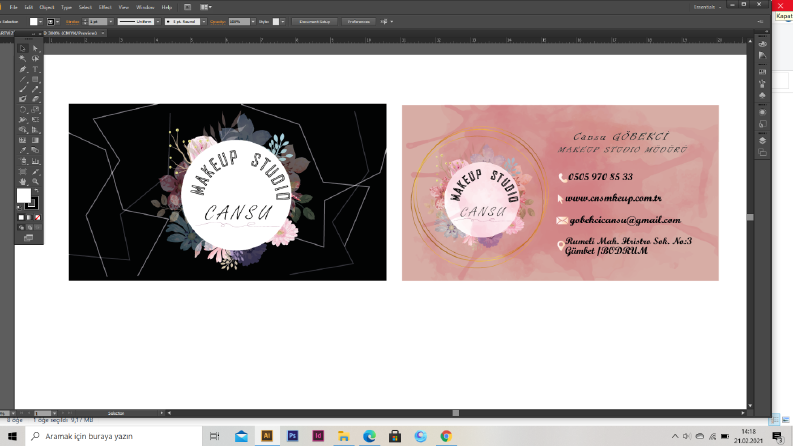Set paint mode to None
This screenshot has width=793, height=446.
pos(37,217)
